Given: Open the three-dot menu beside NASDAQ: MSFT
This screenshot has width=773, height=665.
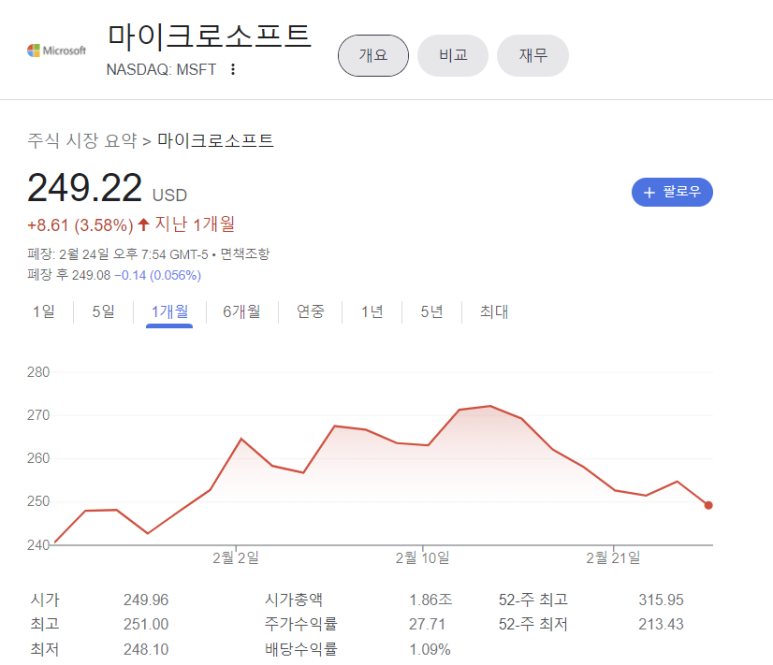Looking at the screenshot, I should coord(233,70).
